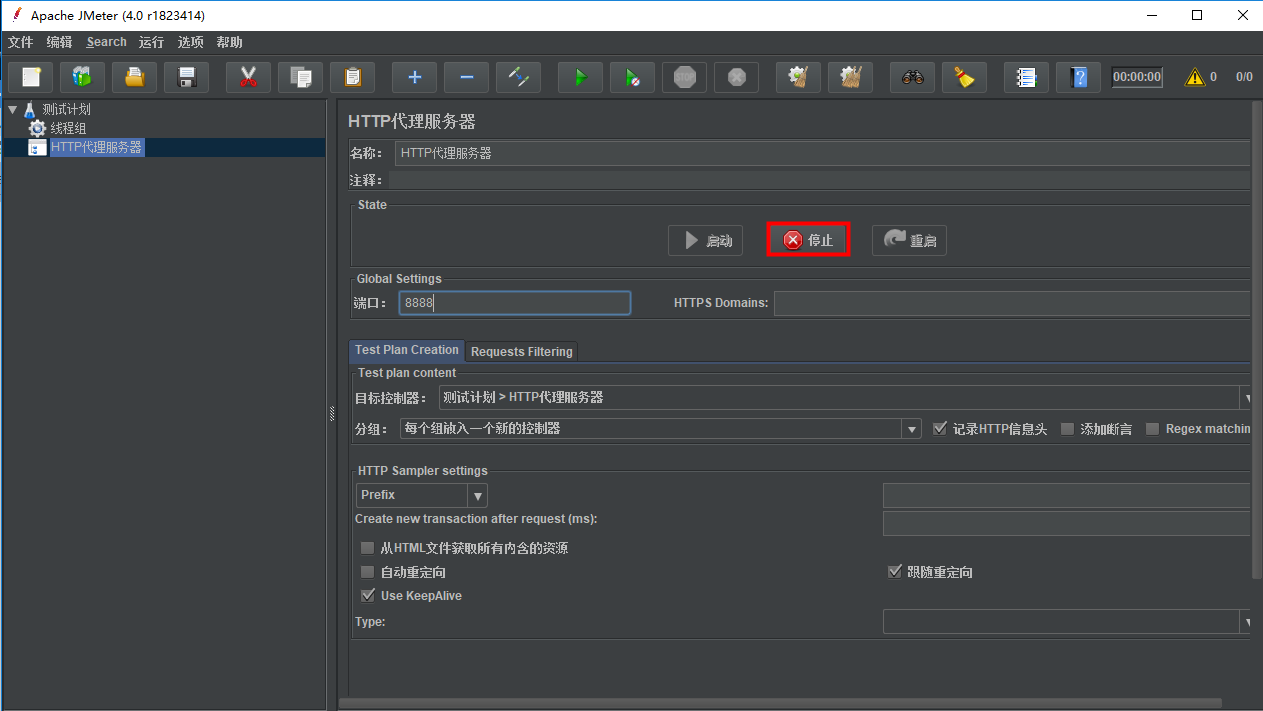Open the 帮助 menu
Screen dimensions: 1263x711
[x=230, y=42]
